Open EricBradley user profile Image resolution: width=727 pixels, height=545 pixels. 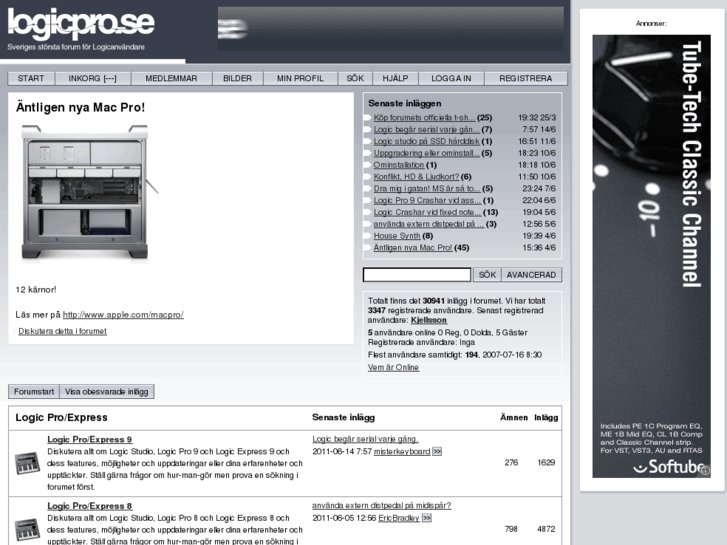point(399,518)
